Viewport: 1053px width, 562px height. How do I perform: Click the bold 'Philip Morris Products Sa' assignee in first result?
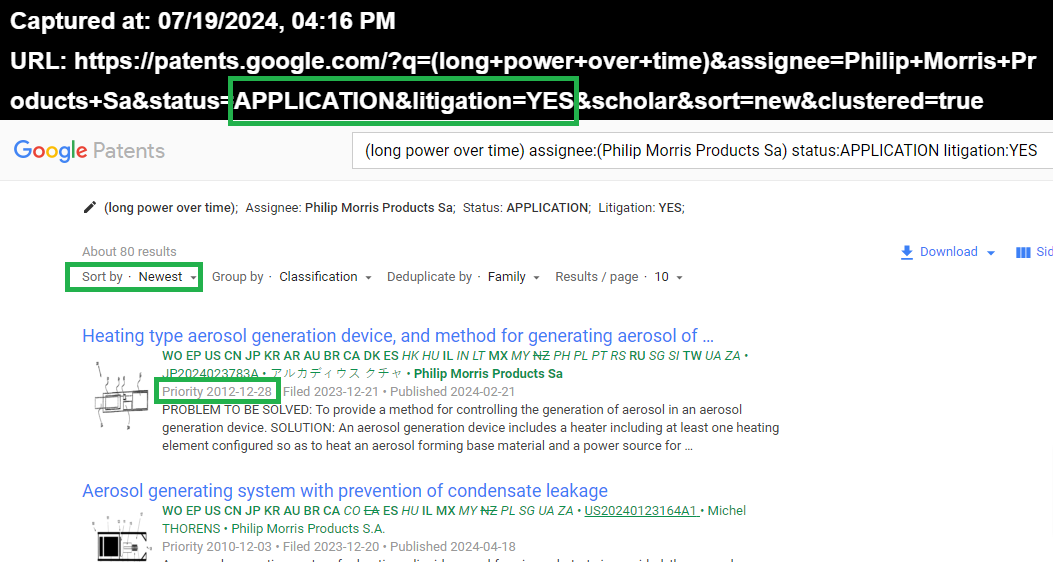tap(488, 373)
